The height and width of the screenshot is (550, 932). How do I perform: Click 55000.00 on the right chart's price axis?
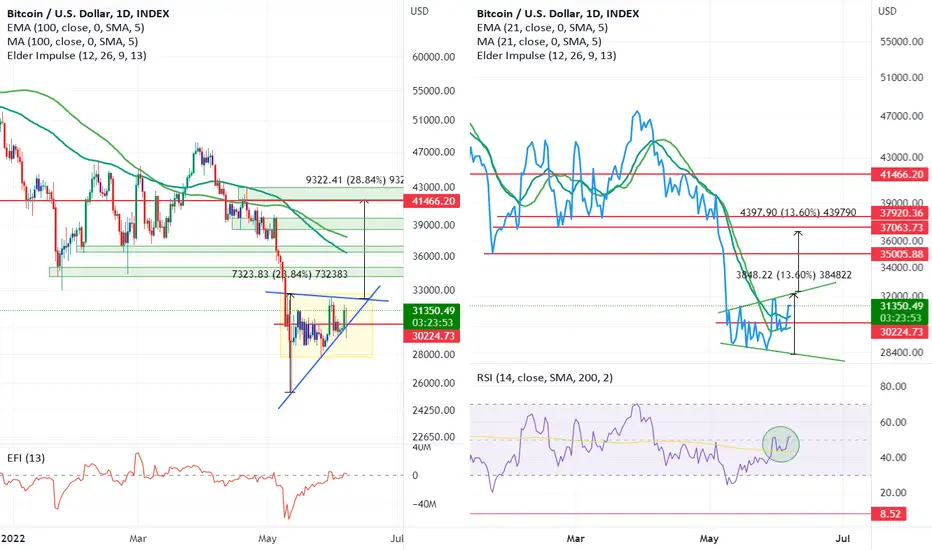pyautogui.click(x=902, y=42)
